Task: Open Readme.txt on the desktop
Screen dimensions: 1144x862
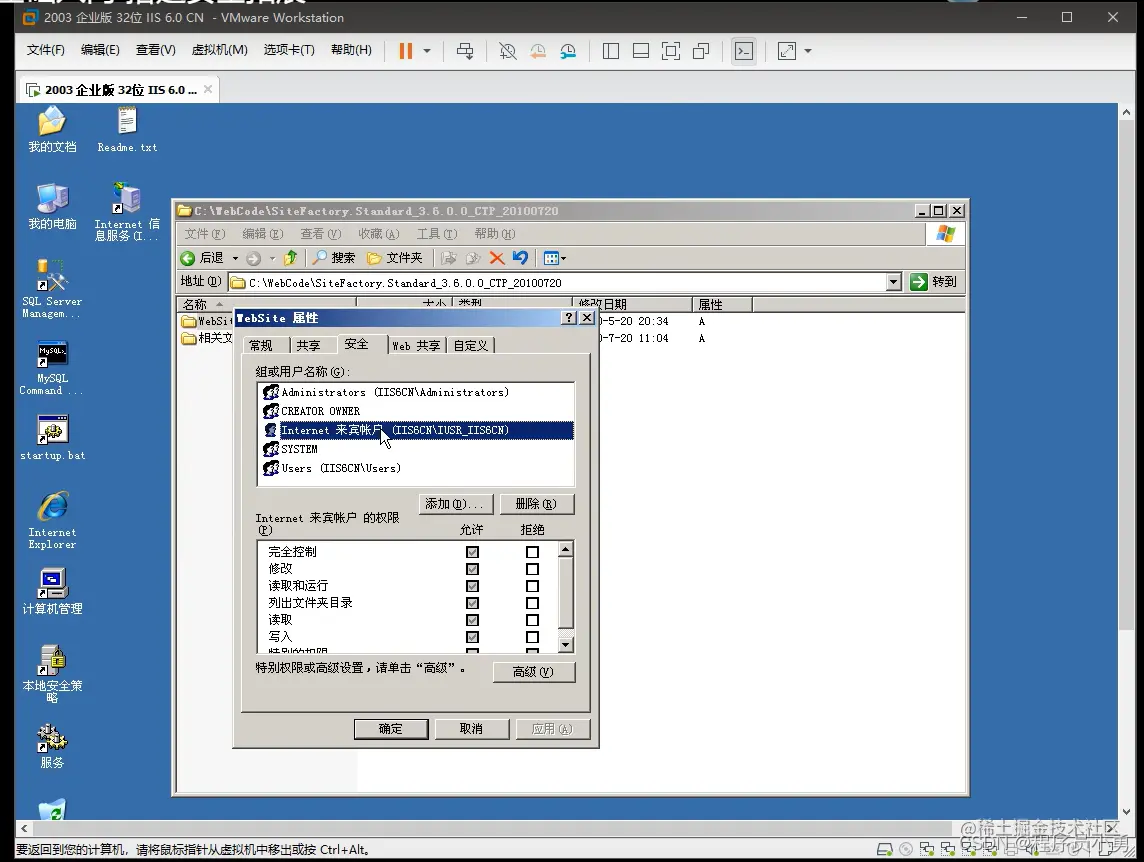Action: 127,130
